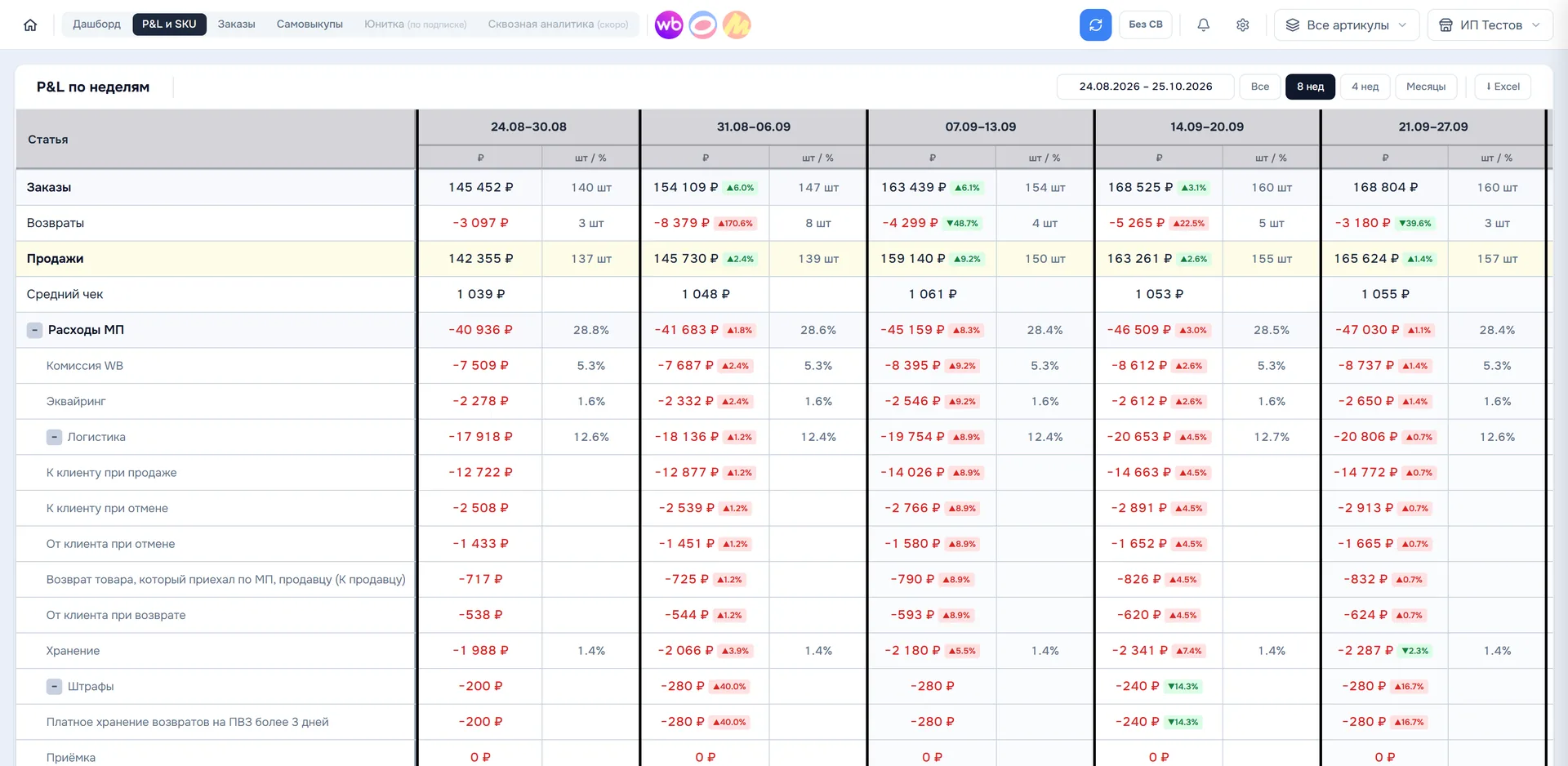The width and height of the screenshot is (1568, 766).
Task: Collapse the 'Расходы МП' section
Action: (x=34, y=330)
